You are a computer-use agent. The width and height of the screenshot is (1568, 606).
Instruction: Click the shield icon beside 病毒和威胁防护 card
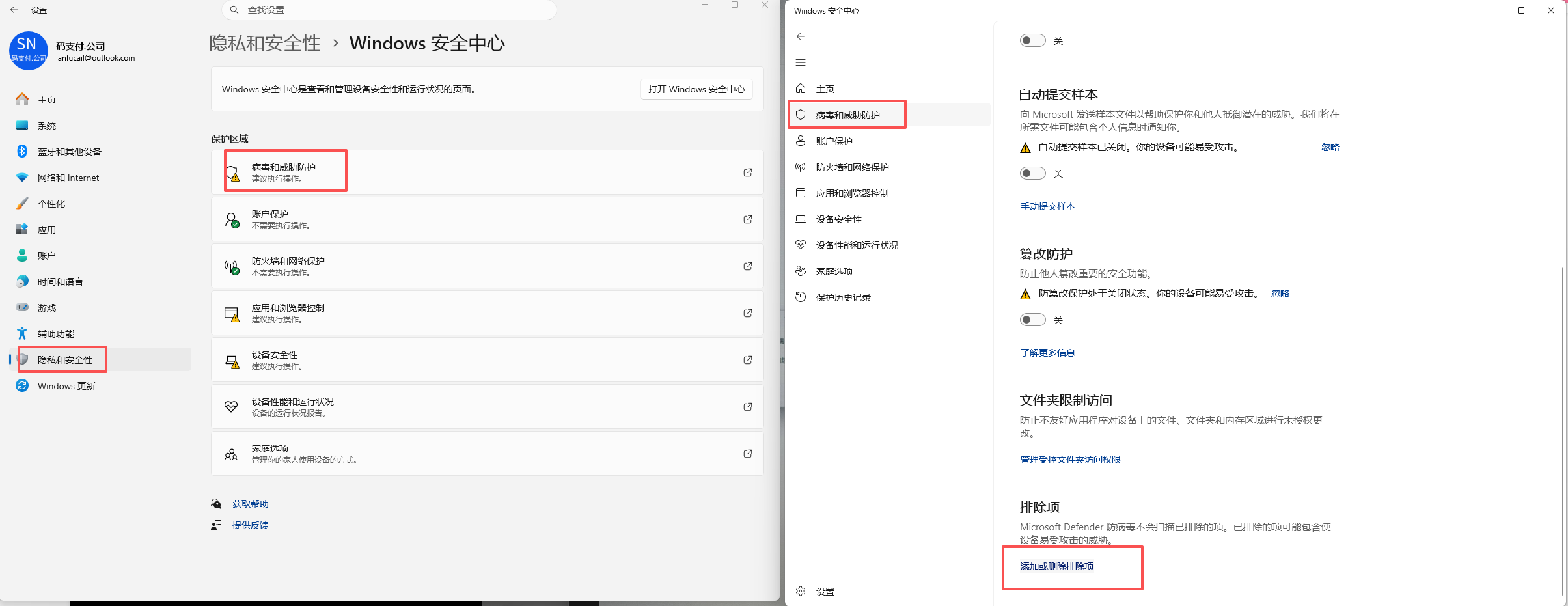pyautogui.click(x=232, y=172)
